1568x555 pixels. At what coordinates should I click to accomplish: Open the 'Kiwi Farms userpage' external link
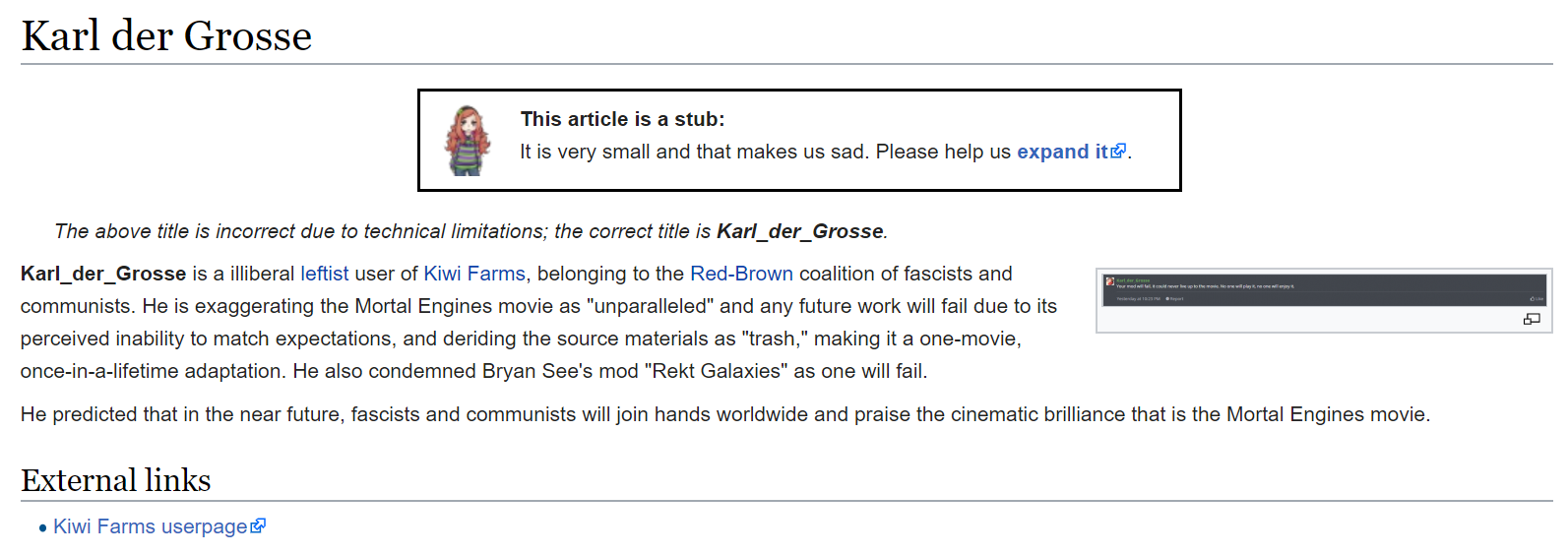tap(158, 526)
